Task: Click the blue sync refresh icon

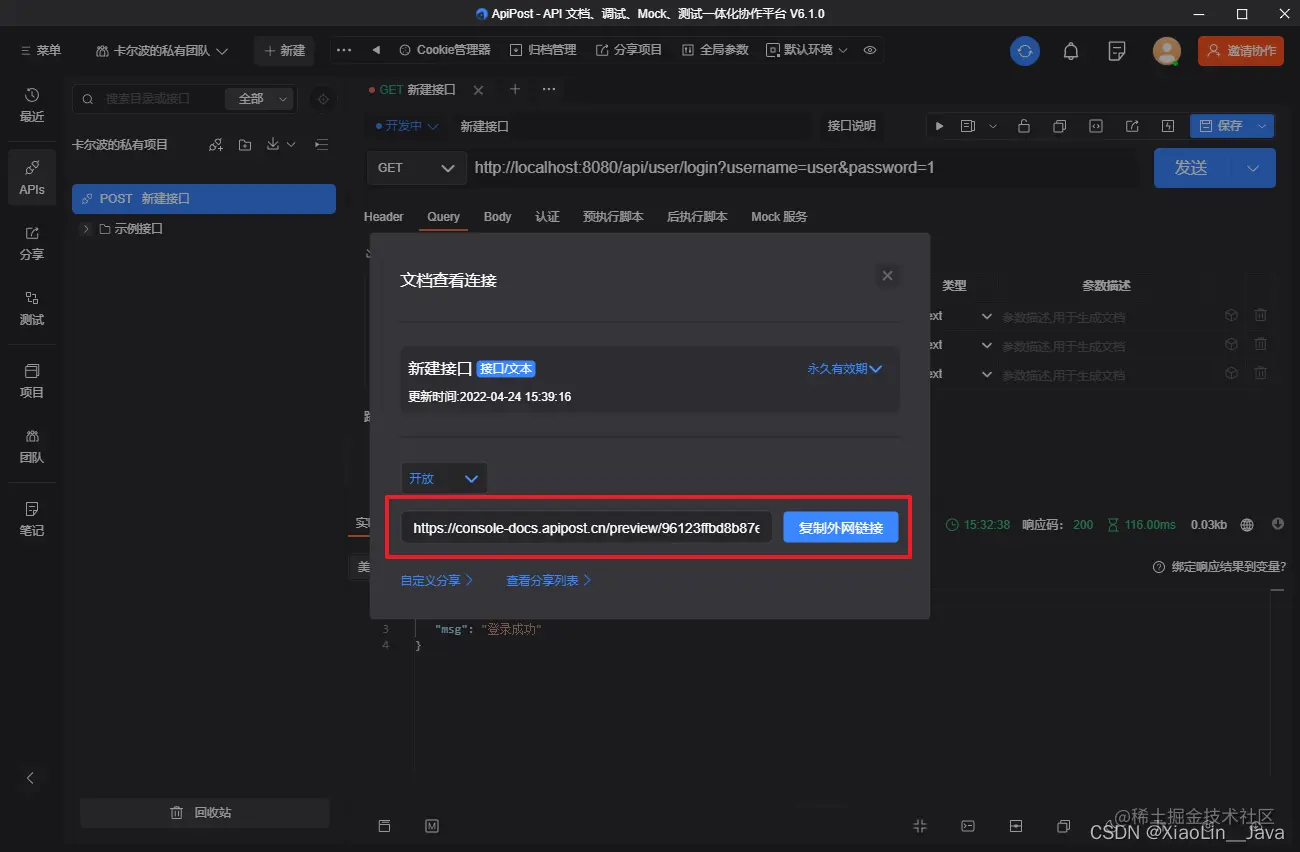Action: pos(1025,51)
